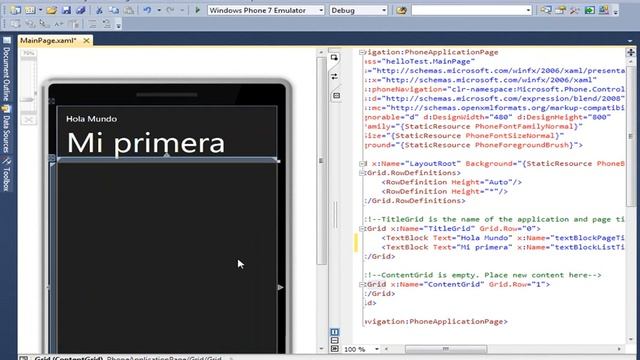The width and height of the screenshot is (640, 360).
Task: Open the Properties Window toolbar icon
Action: [x=560, y=10]
